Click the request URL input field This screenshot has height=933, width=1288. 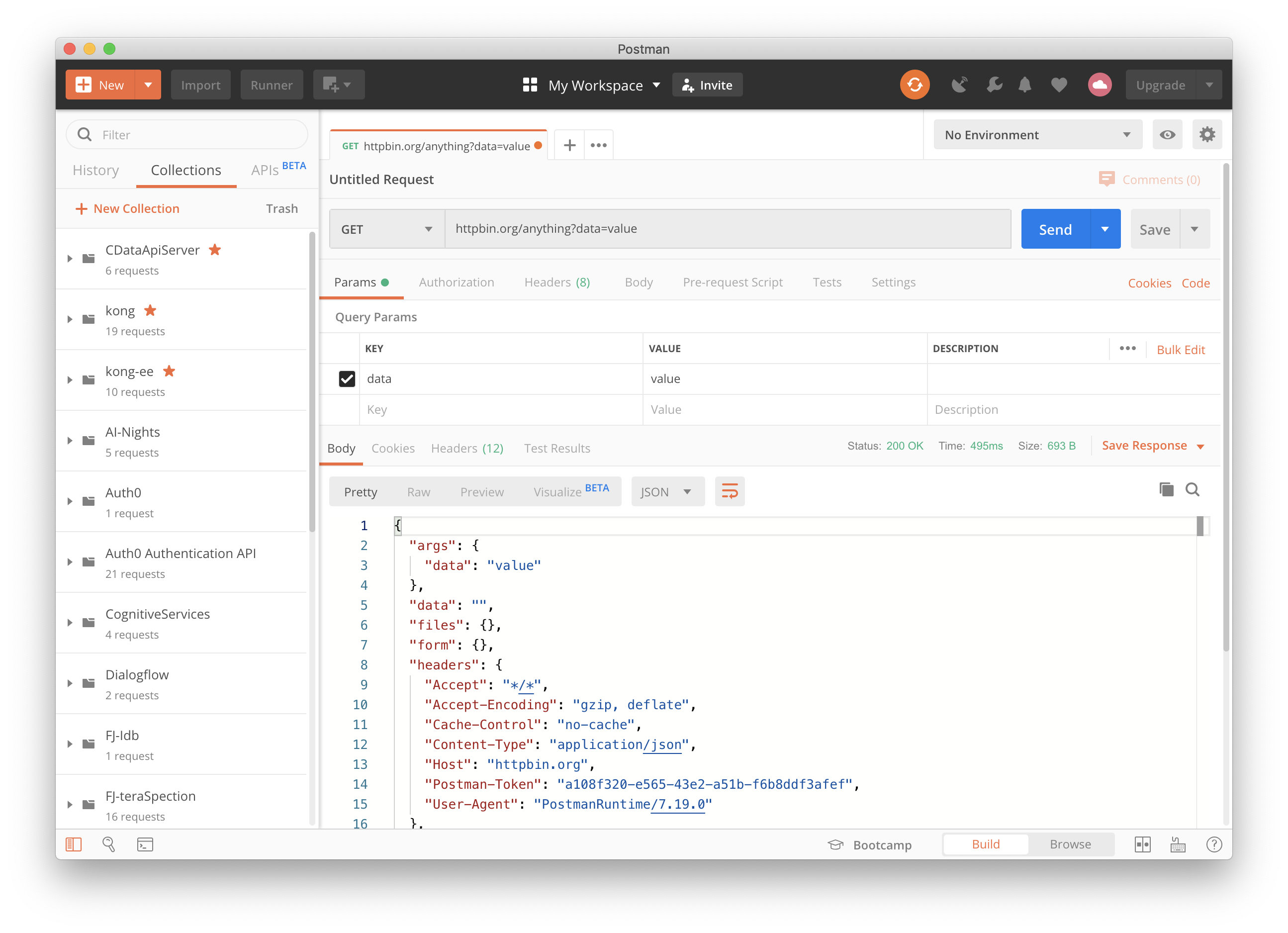tap(728, 229)
